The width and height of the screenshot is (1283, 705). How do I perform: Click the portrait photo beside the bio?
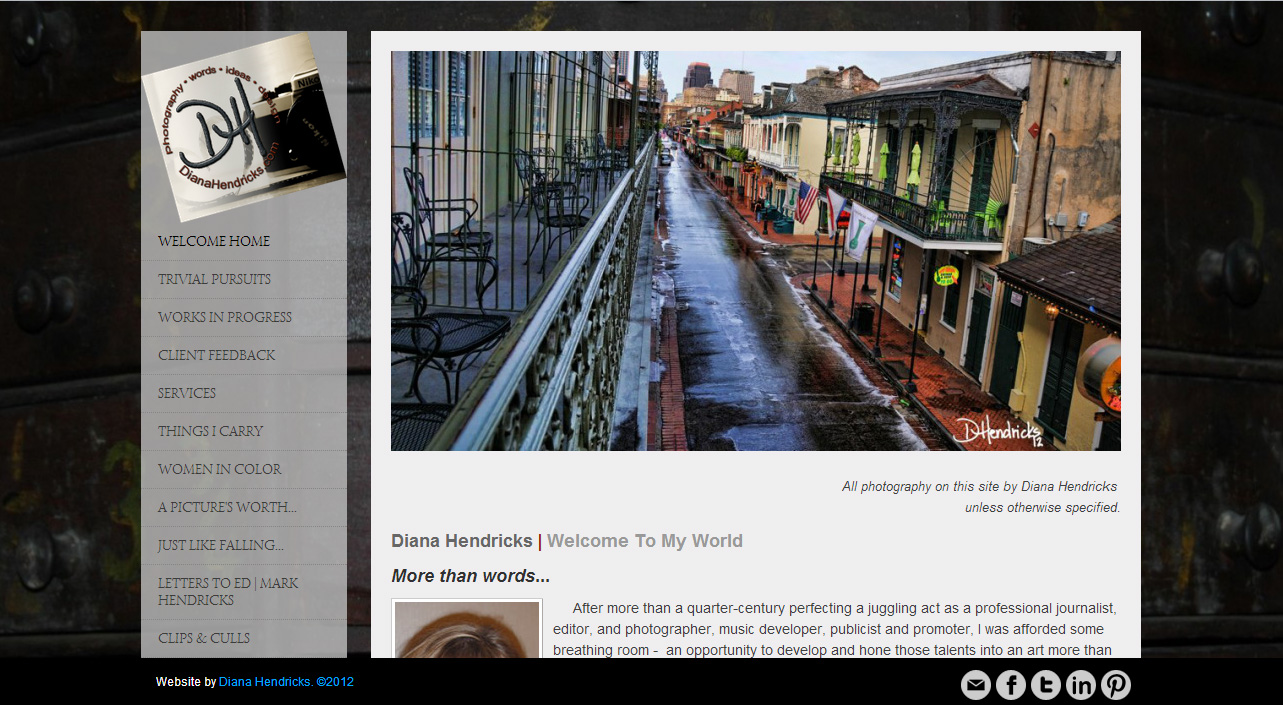[467, 630]
